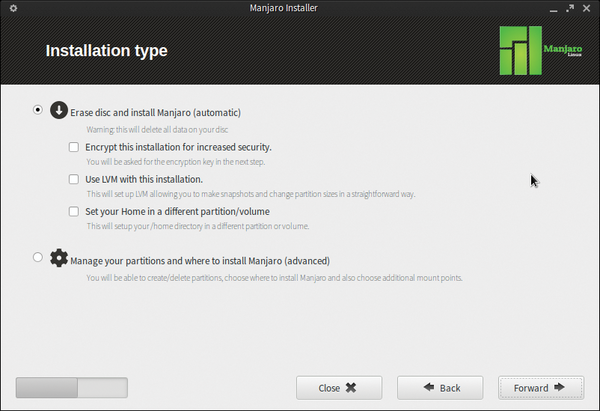600x411 pixels.
Task: Click 'You will be asked for the encryption key' text
Action: (176, 162)
